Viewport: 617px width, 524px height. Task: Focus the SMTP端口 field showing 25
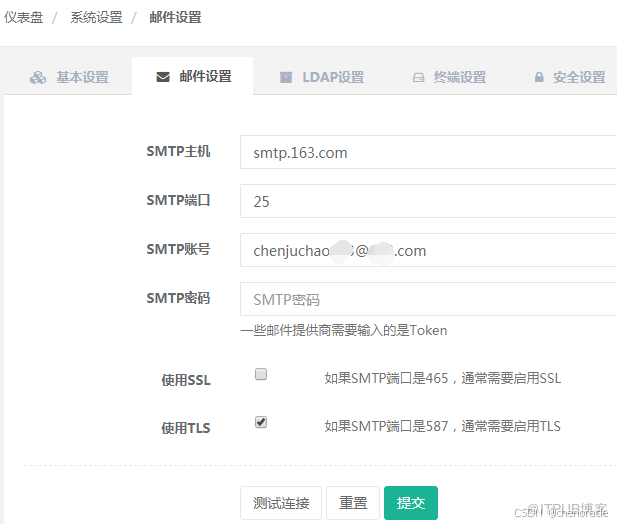[x=429, y=201]
